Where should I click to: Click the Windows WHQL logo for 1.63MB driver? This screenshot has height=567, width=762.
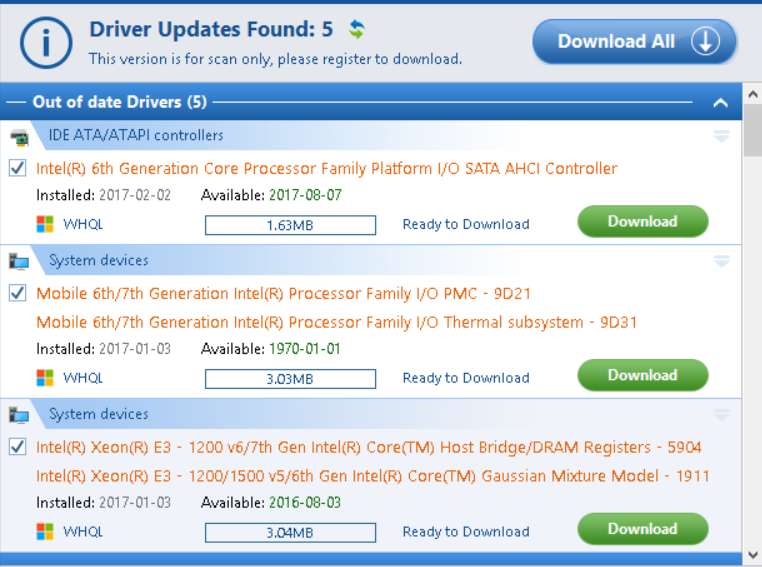pos(45,224)
